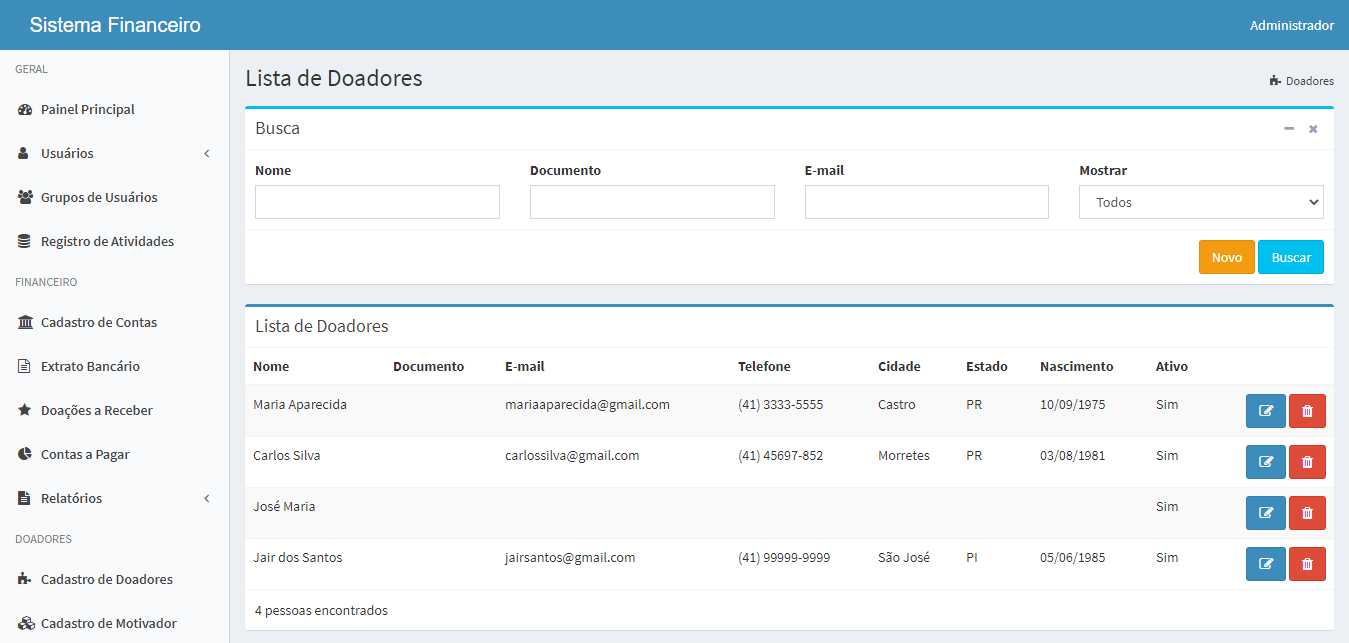Click the edit icon for José Maria
Screen dimensions: 1349x643
tap(1265, 513)
